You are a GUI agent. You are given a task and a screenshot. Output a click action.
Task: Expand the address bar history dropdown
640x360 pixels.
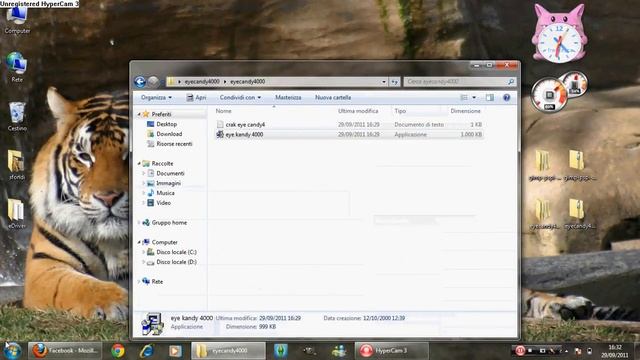(384, 82)
